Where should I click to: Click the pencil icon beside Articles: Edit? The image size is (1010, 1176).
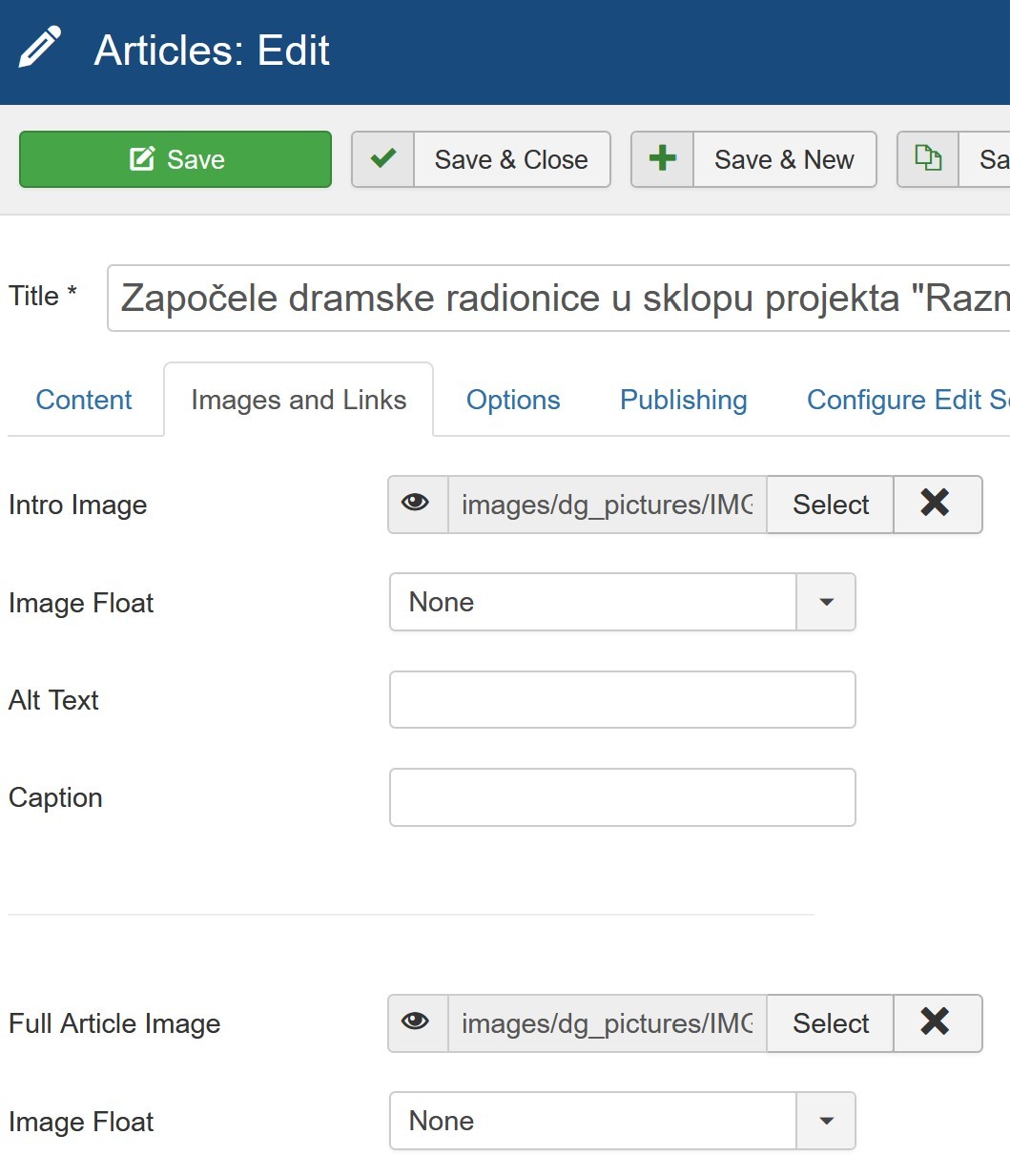coord(39,48)
